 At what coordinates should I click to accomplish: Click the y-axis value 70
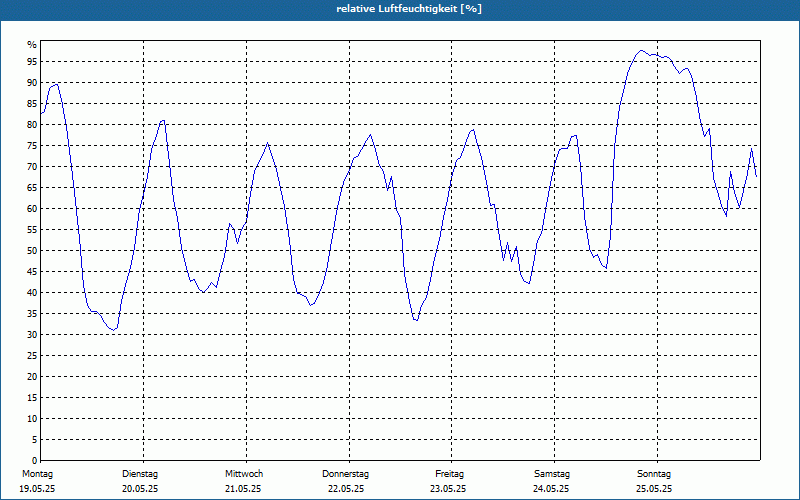(x=32, y=167)
